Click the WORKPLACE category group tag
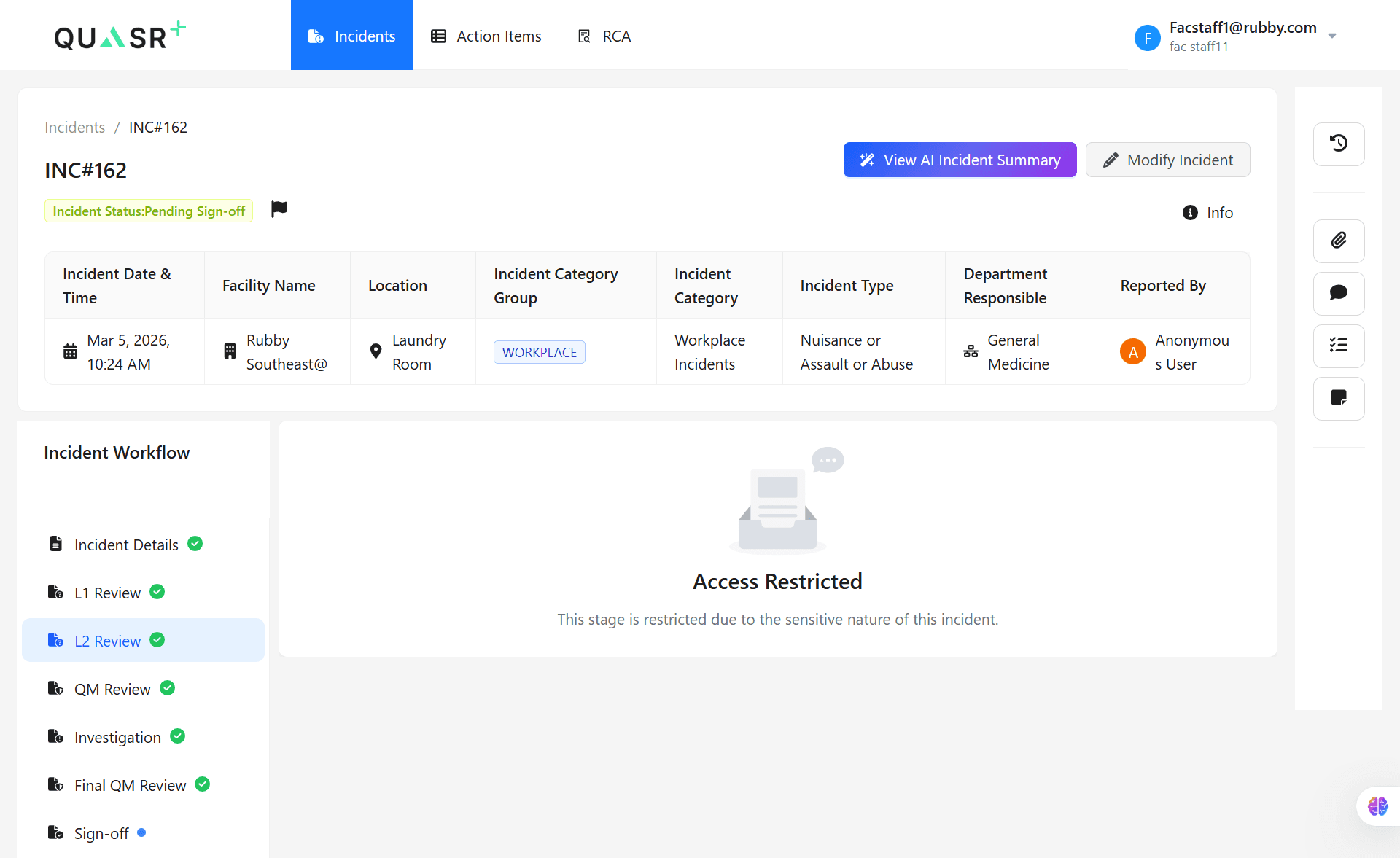The image size is (1400, 858). pyautogui.click(x=539, y=352)
